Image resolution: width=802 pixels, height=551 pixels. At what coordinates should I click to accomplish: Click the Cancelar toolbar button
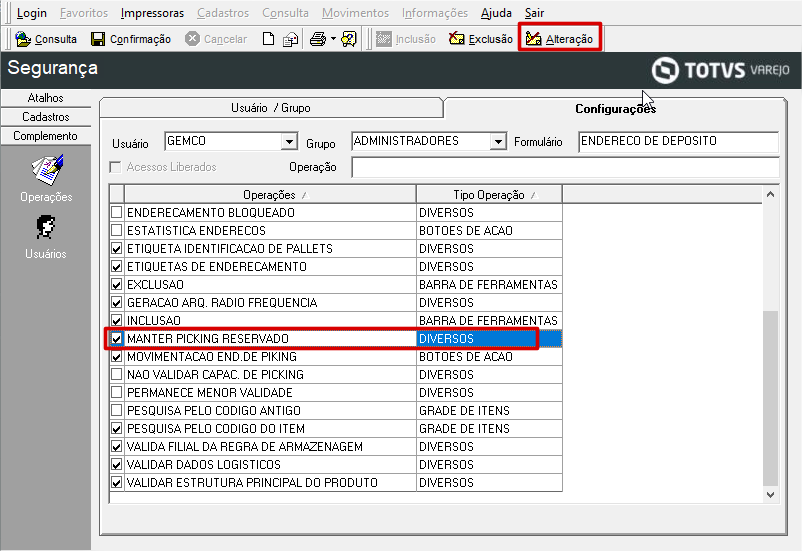coord(216,39)
